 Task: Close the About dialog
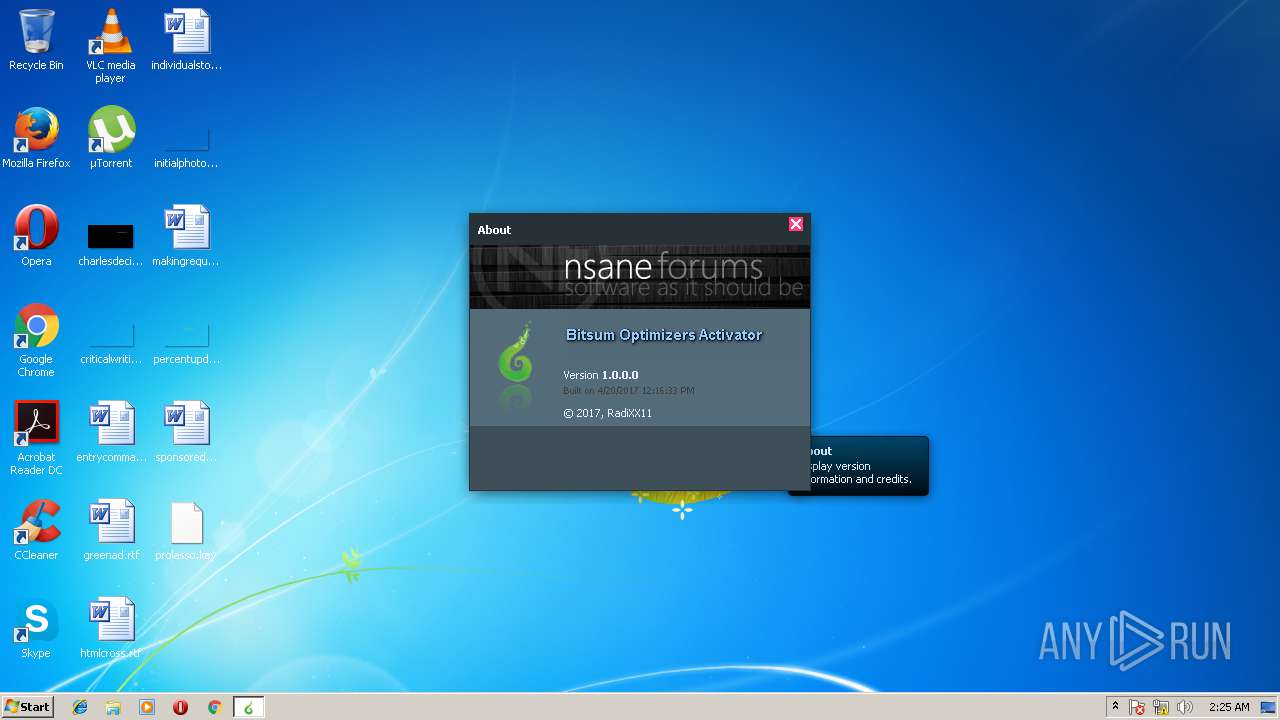(796, 224)
